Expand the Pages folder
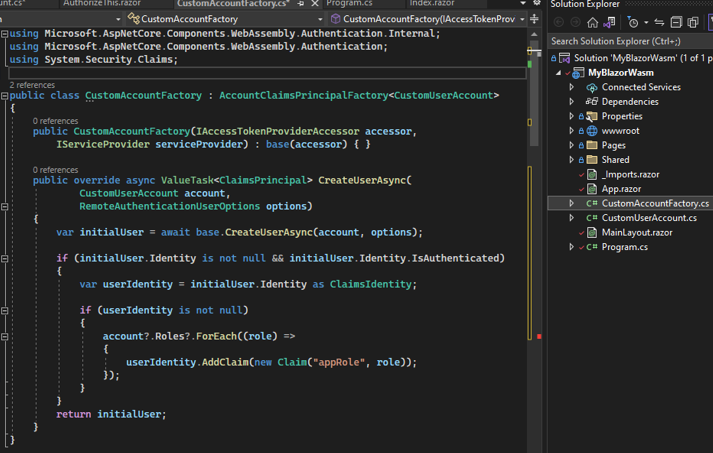This screenshot has width=713, height=453. pyautogui.click(x=572, y=145)
